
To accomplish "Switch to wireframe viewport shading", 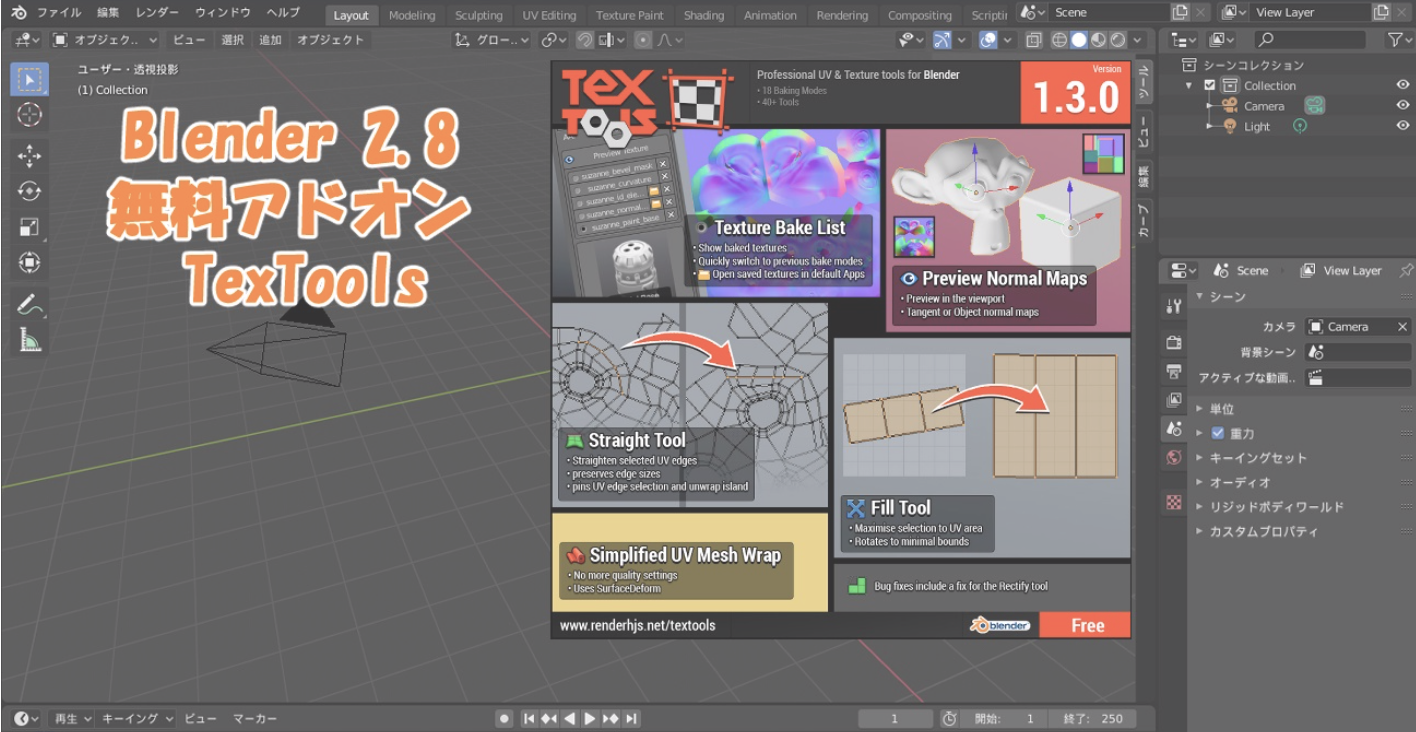I will (1060, 40).
